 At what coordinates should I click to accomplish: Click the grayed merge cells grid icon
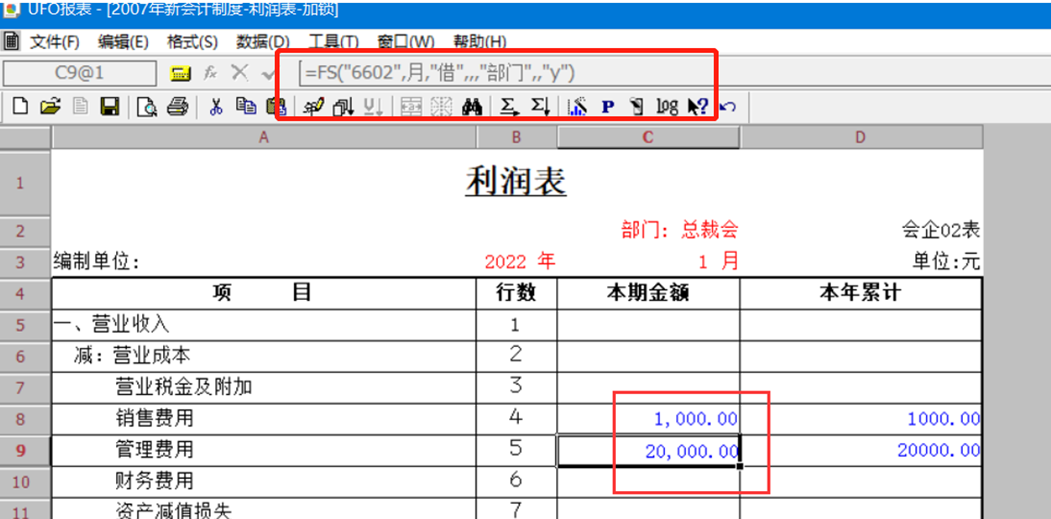410,107
